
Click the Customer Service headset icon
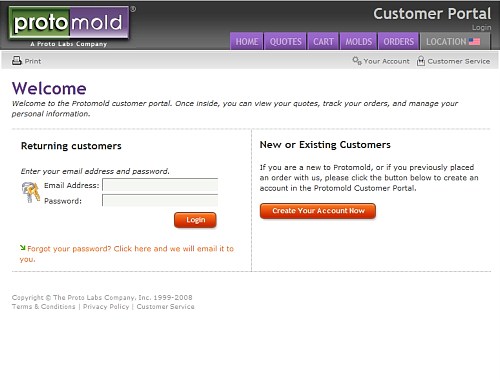click(421, 61)
